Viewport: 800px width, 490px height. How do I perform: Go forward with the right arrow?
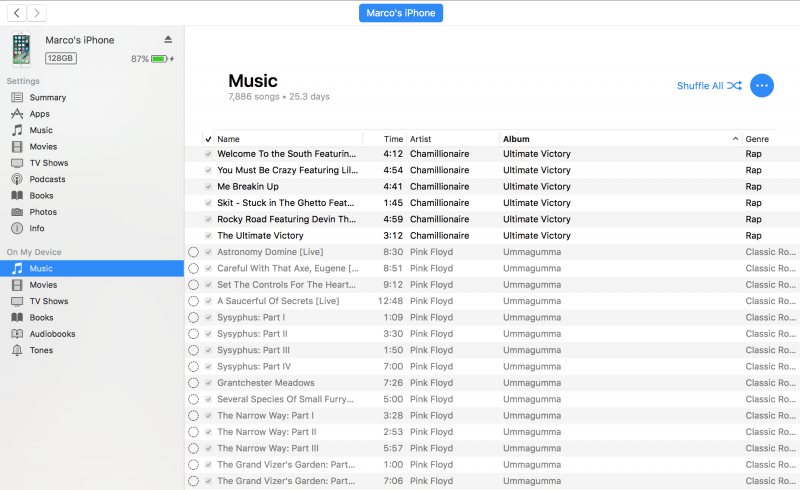click(37, 13)
